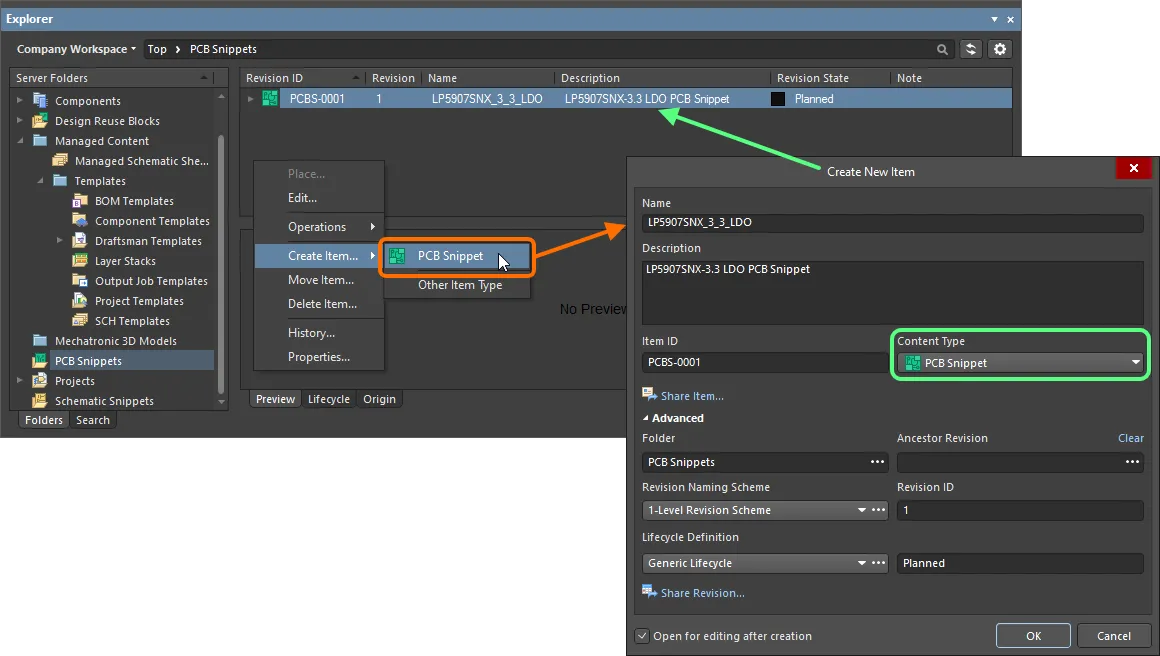Click the Mechatronic 3D Models folder icon

pyautogui.click(x=40, y=340)
